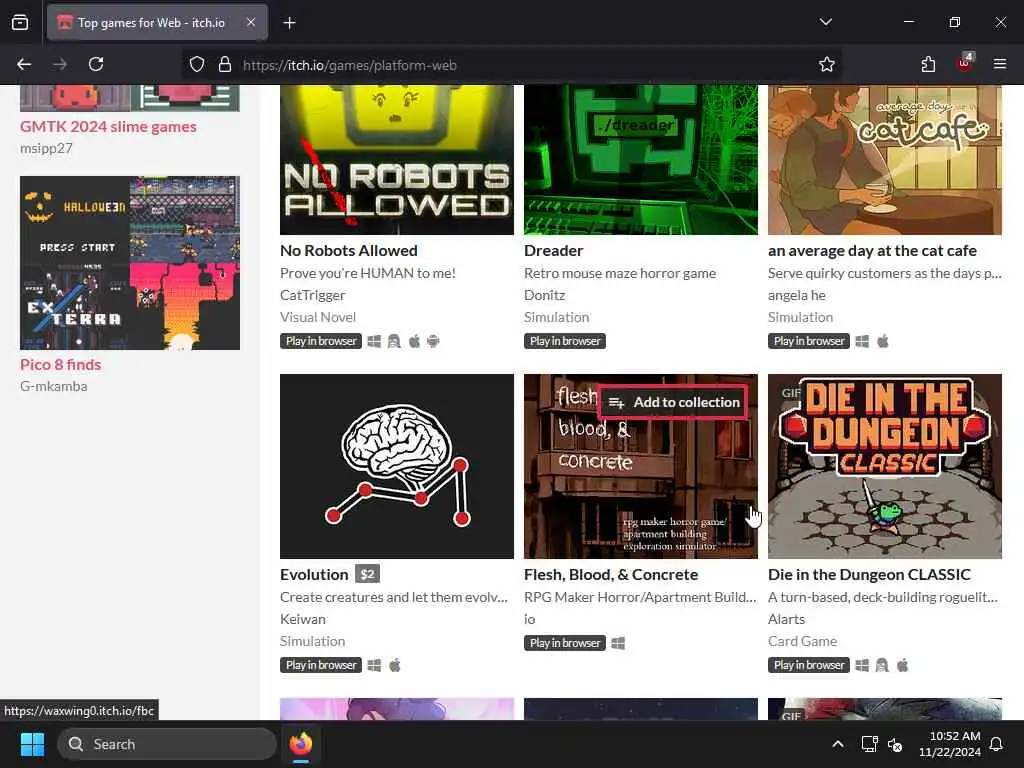The height and width of the screenshot is (768, 1024).
Task: Open the No Robots Allowed game title
Action: pyautogui.click(x=349, y=251)
